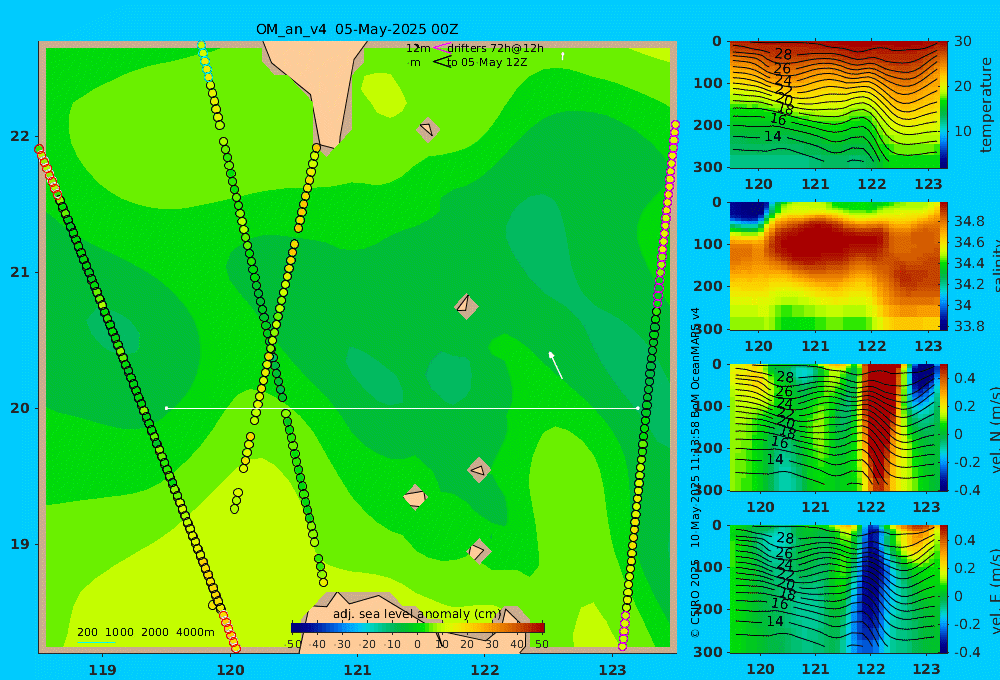Click the western endpoint of white transect line
The height and width of the screenshot is (680, 1000).
click(x=166, y=408)
